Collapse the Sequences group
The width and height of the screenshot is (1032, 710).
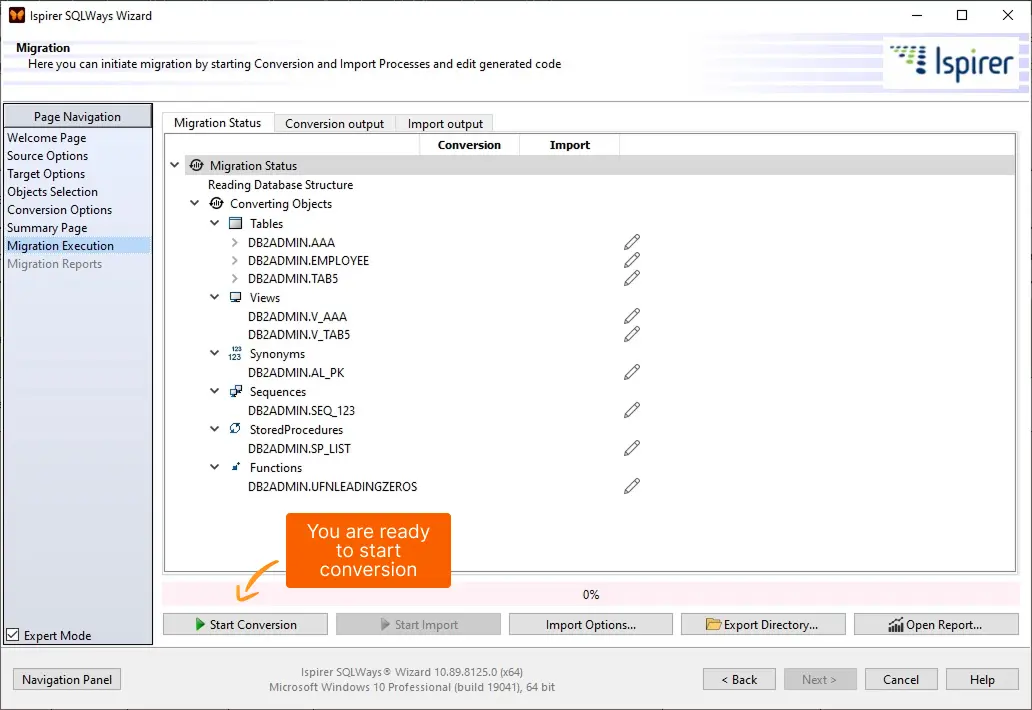point(214,392)
